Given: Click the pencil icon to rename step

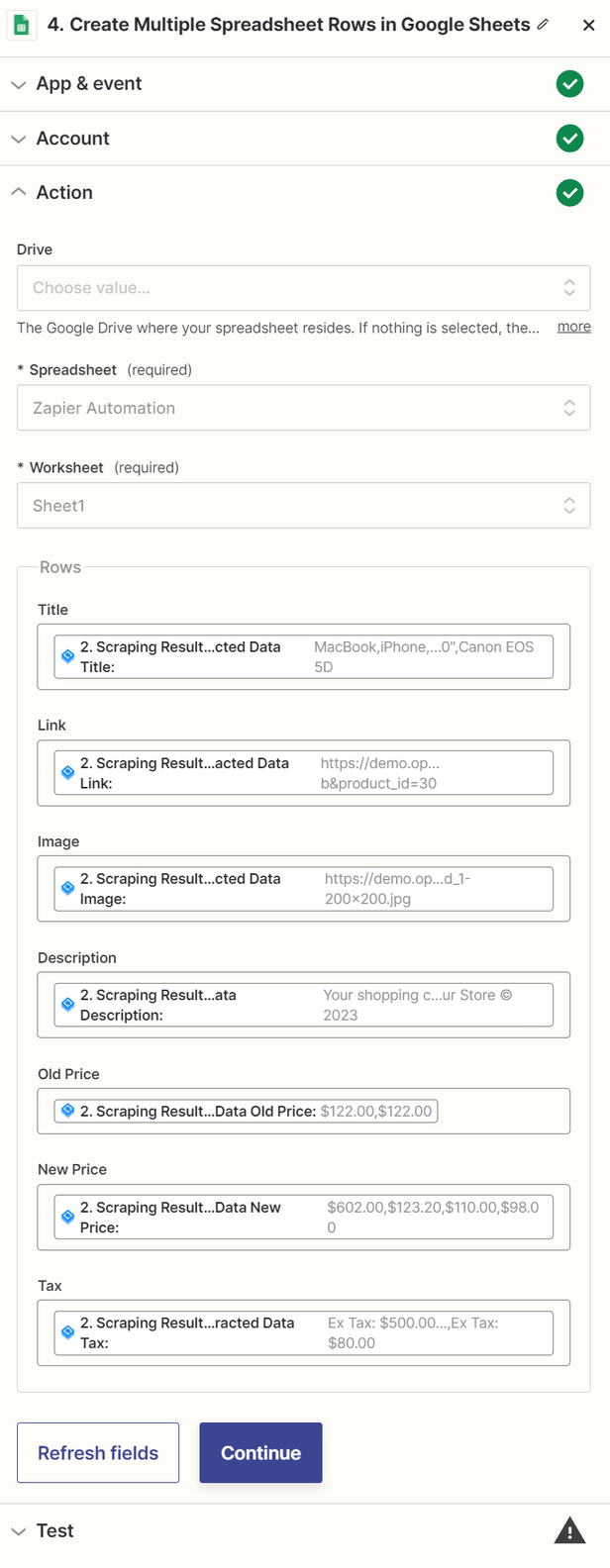Looking at the screenshot, I should pos(543,25).
